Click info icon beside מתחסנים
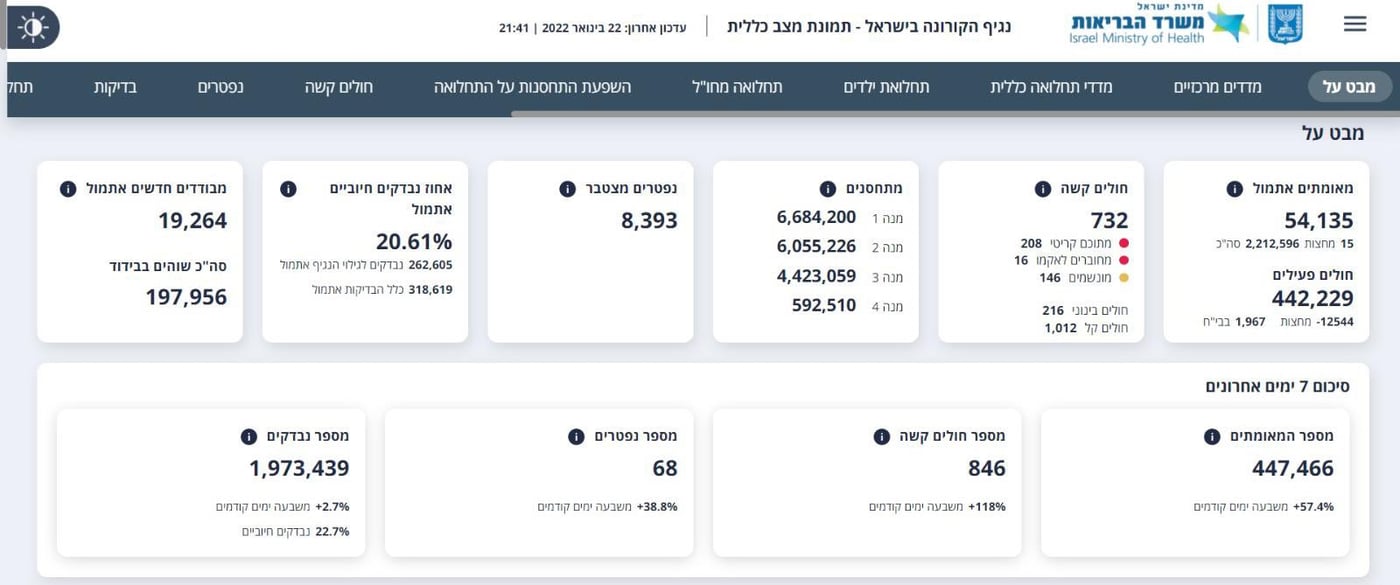This screenshot has height=585, width=1400. tap(827, 189)
